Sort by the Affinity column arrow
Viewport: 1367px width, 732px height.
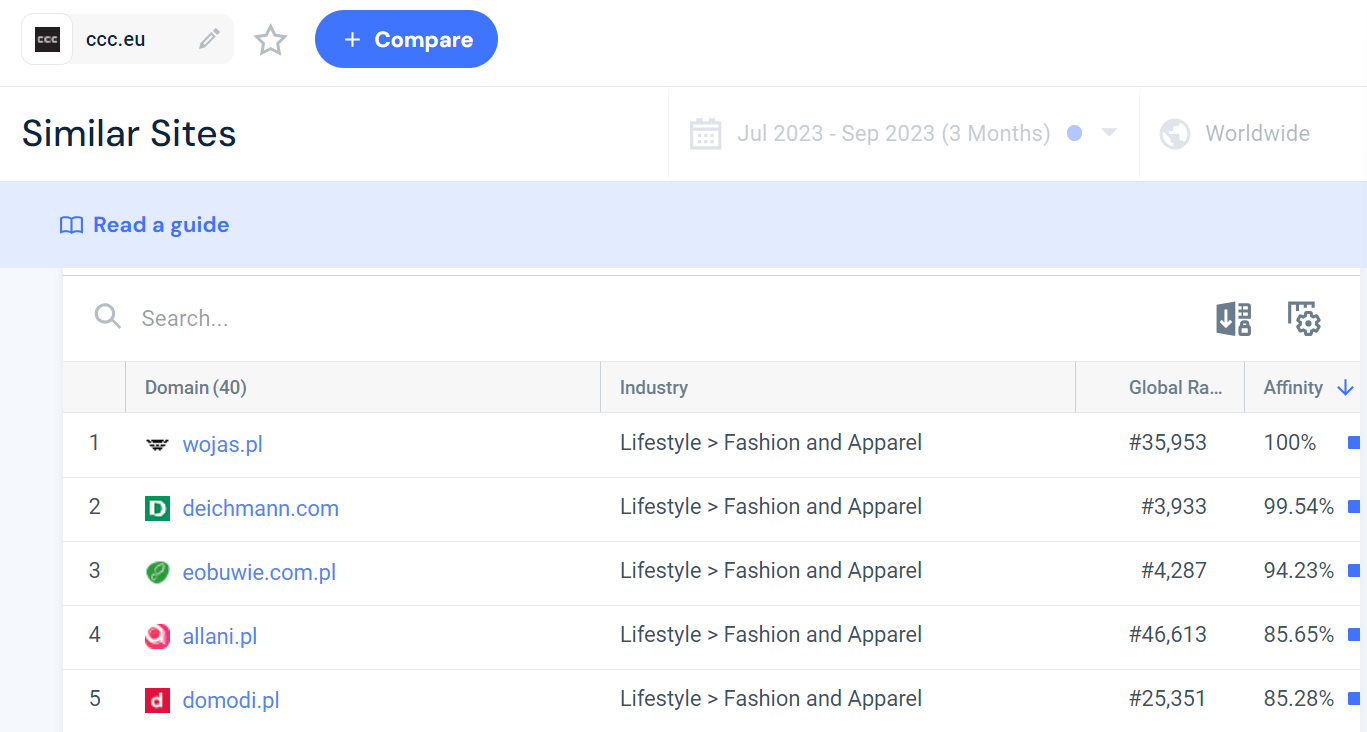[1345, 388]
